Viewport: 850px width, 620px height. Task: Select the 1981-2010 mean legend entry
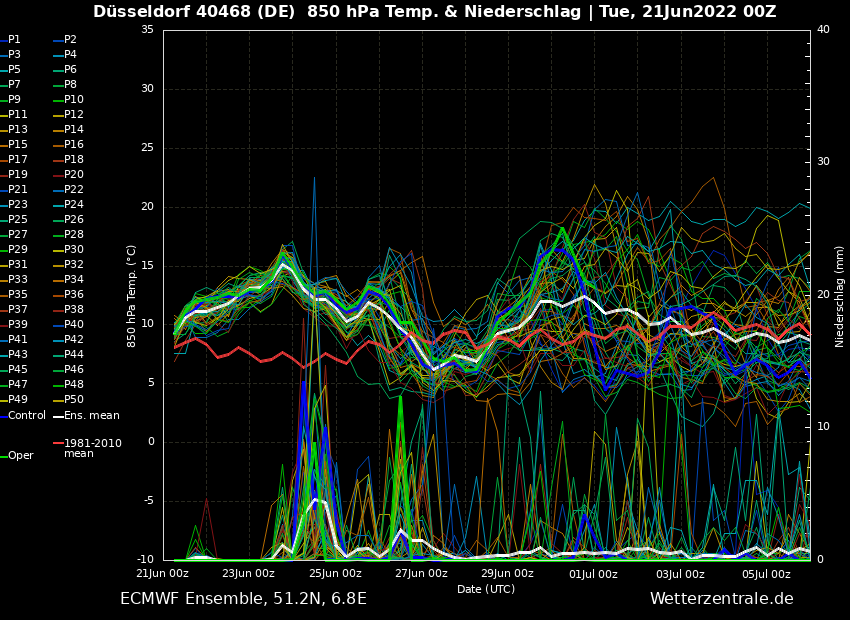(x=92, y=448)
